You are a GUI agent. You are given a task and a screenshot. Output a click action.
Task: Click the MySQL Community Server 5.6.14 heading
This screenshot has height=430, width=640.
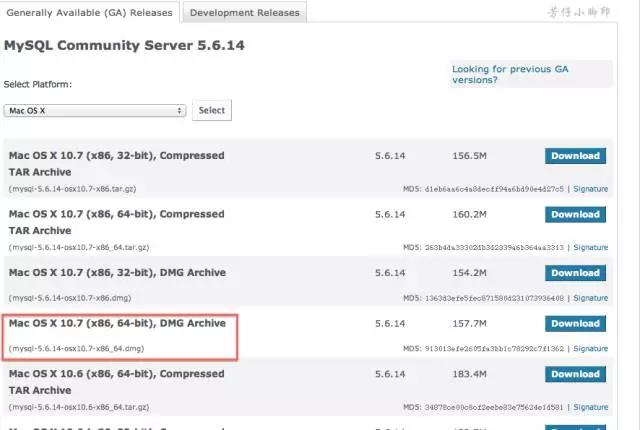click(124, 45)
